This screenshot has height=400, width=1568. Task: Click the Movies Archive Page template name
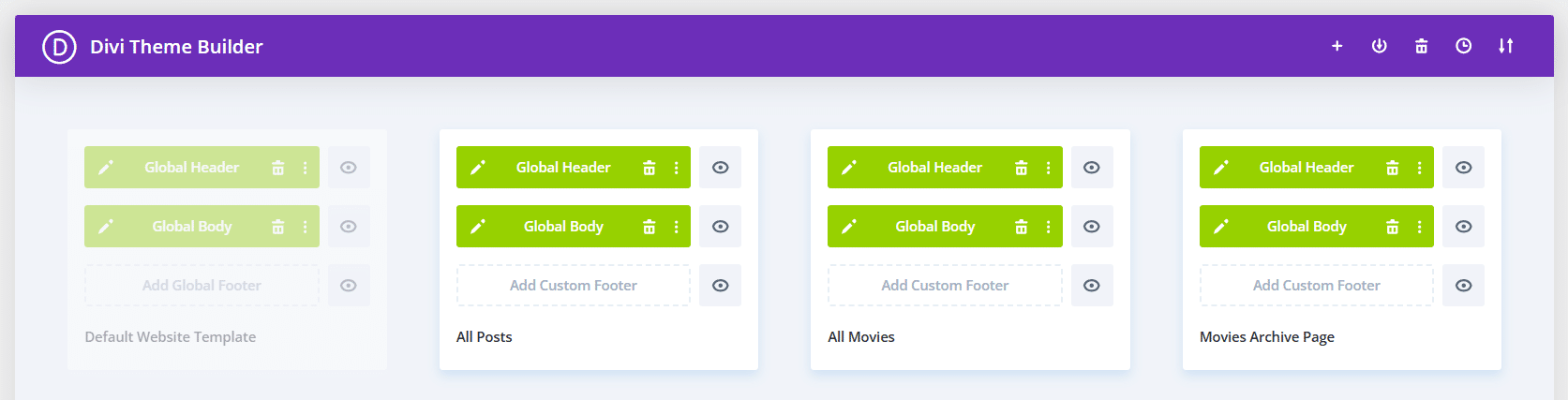point(1267,337)
